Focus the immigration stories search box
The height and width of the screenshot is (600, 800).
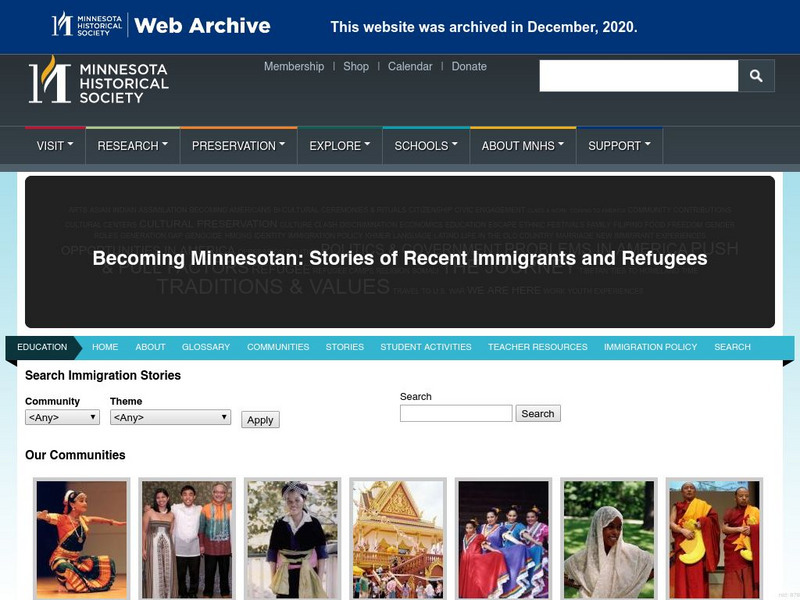point(456,413)
